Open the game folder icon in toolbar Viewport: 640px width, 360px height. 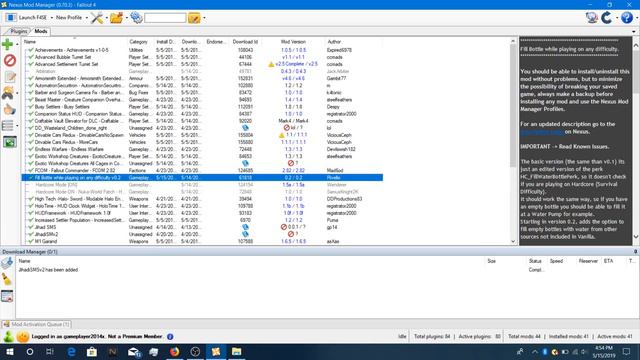pyautogui.click(x=116, y=18)
